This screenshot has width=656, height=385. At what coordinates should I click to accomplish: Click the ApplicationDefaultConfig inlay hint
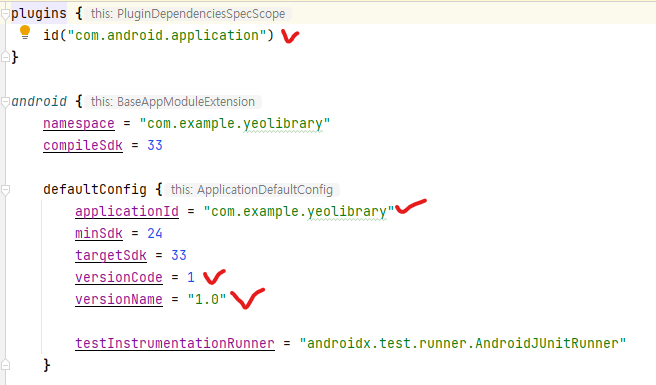(x=252, y=190)
